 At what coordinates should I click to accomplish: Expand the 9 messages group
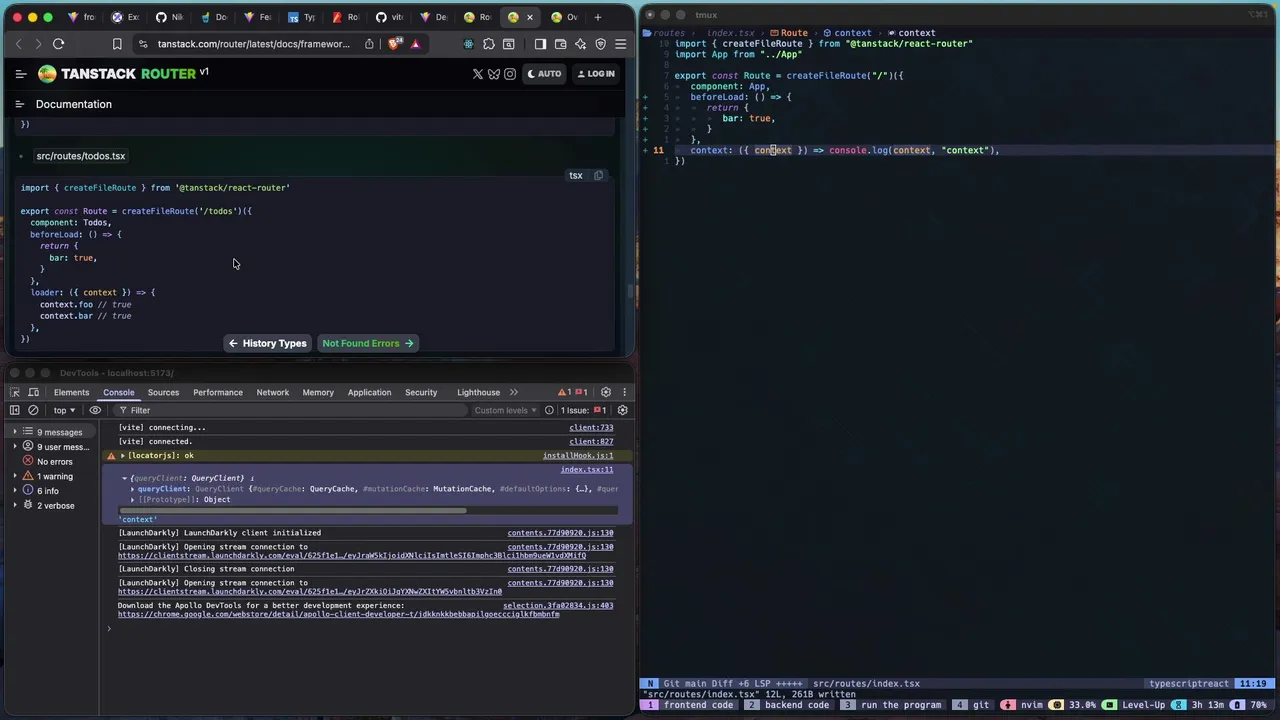(x=14, y=432)
